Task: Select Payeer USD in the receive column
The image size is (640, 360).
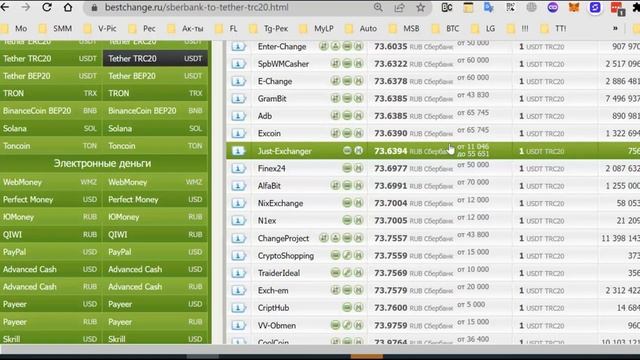Action: click(x=155, y=304)
